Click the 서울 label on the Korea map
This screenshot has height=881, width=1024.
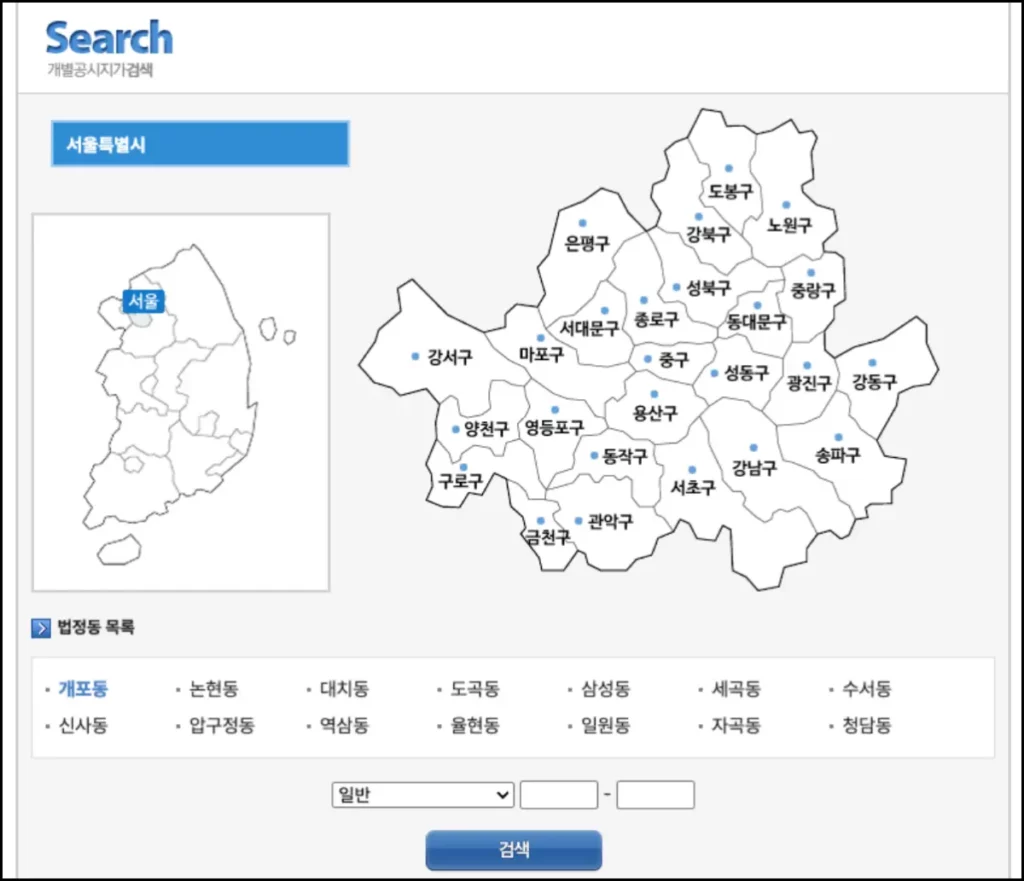tap(143, 301)
